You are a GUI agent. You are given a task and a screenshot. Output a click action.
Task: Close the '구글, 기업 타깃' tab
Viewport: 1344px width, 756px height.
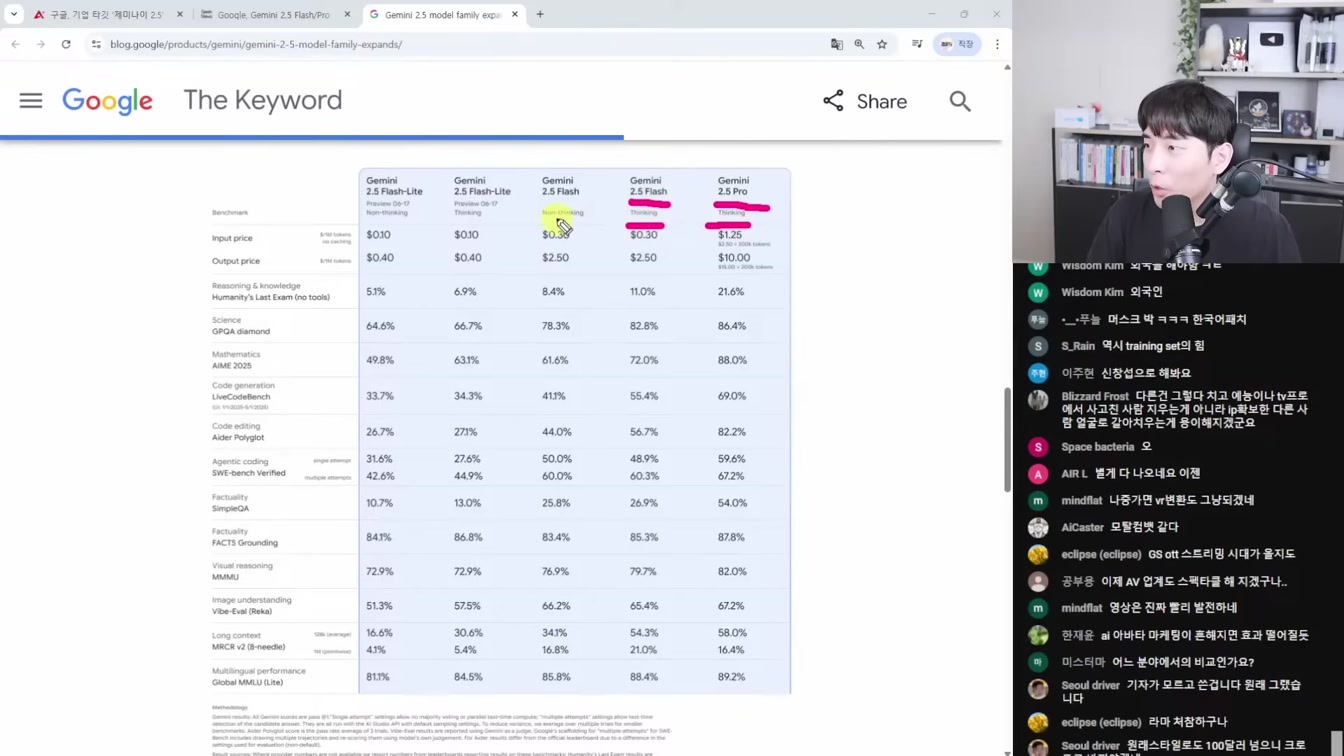pyautogui.click(x=180, y=15)
